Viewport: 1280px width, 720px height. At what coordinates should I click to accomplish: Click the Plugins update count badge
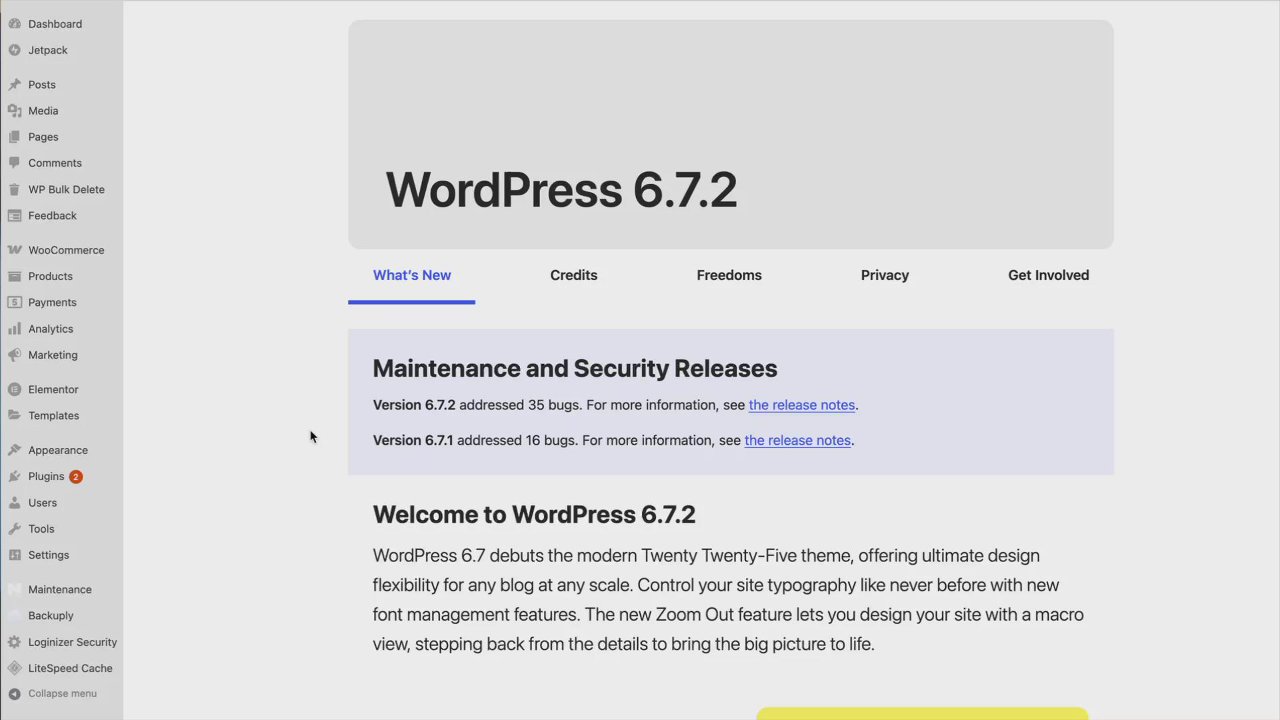pyautogui.click(x=75, y=477)
